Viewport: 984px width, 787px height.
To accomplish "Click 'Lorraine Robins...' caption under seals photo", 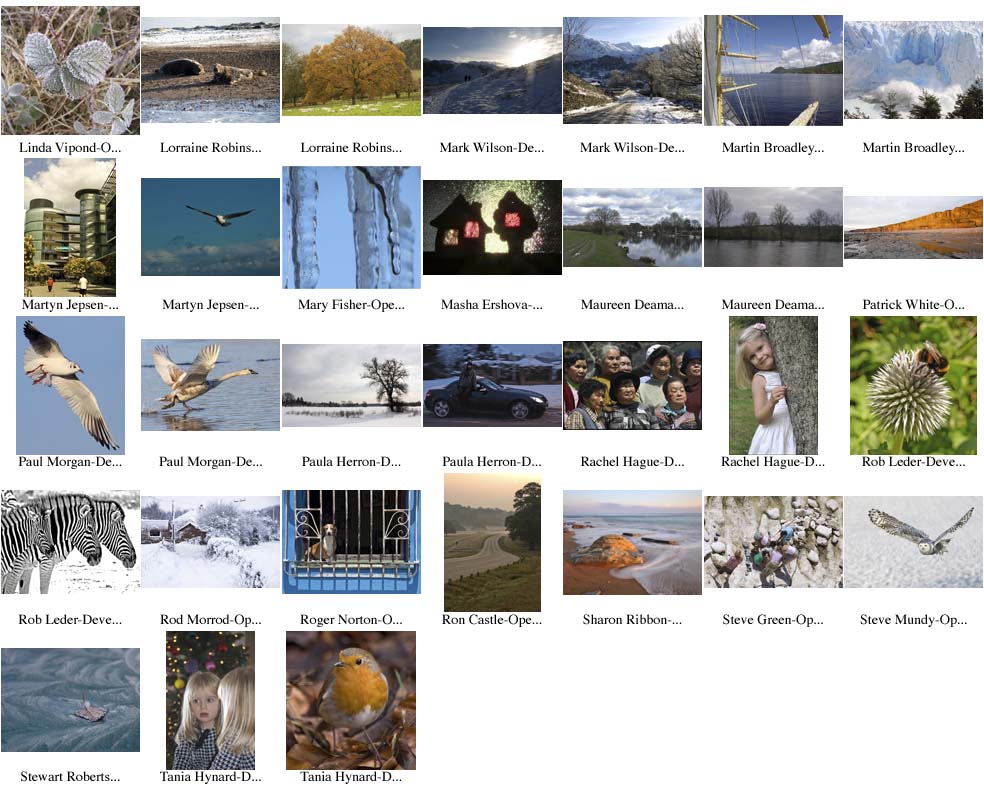I will pos(211,147).
